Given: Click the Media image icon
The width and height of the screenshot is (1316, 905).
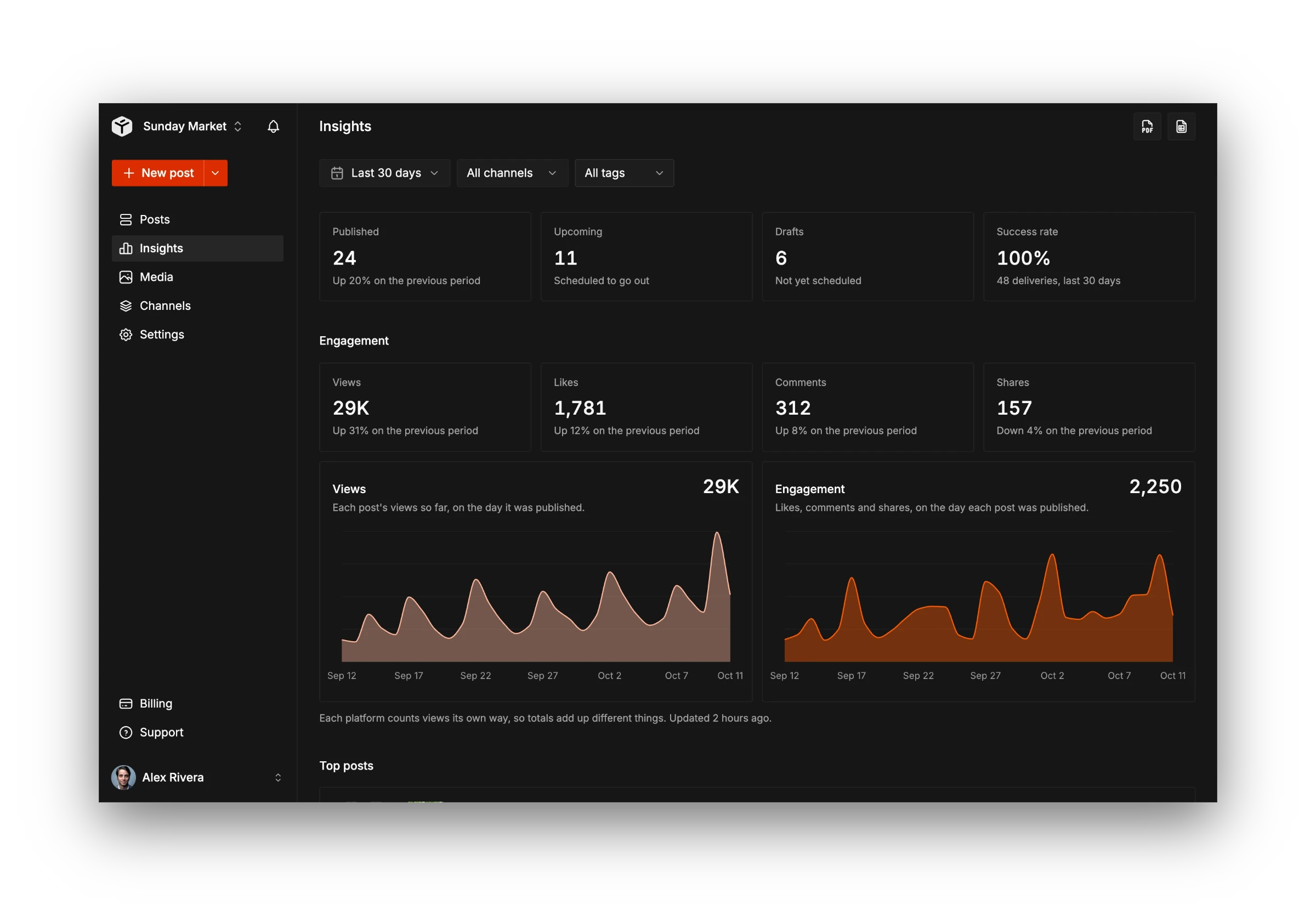Looking at the screenshot, I should [x=126, y=277].
